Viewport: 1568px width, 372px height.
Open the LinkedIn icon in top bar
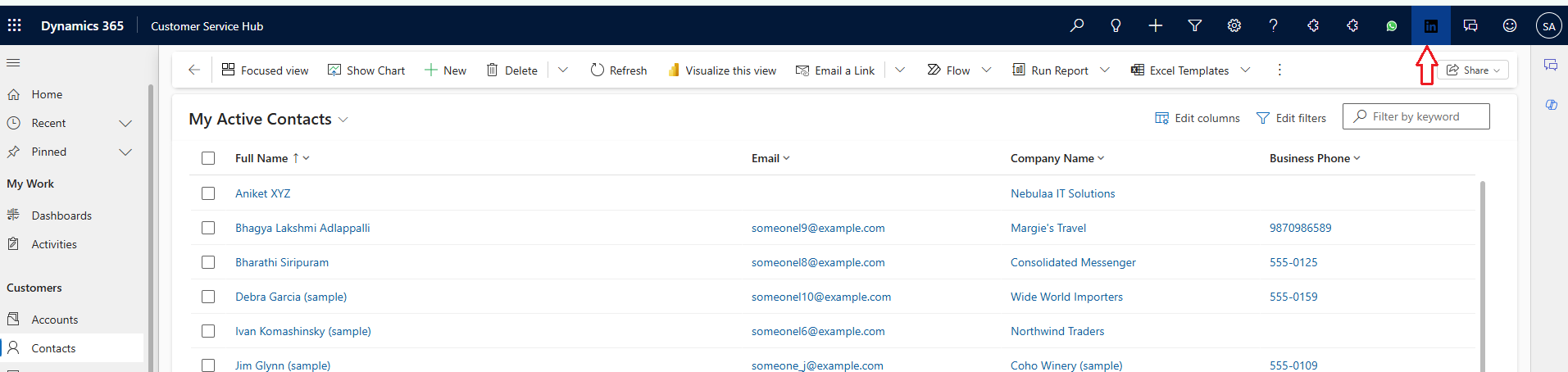click(x=1430, y=26)
